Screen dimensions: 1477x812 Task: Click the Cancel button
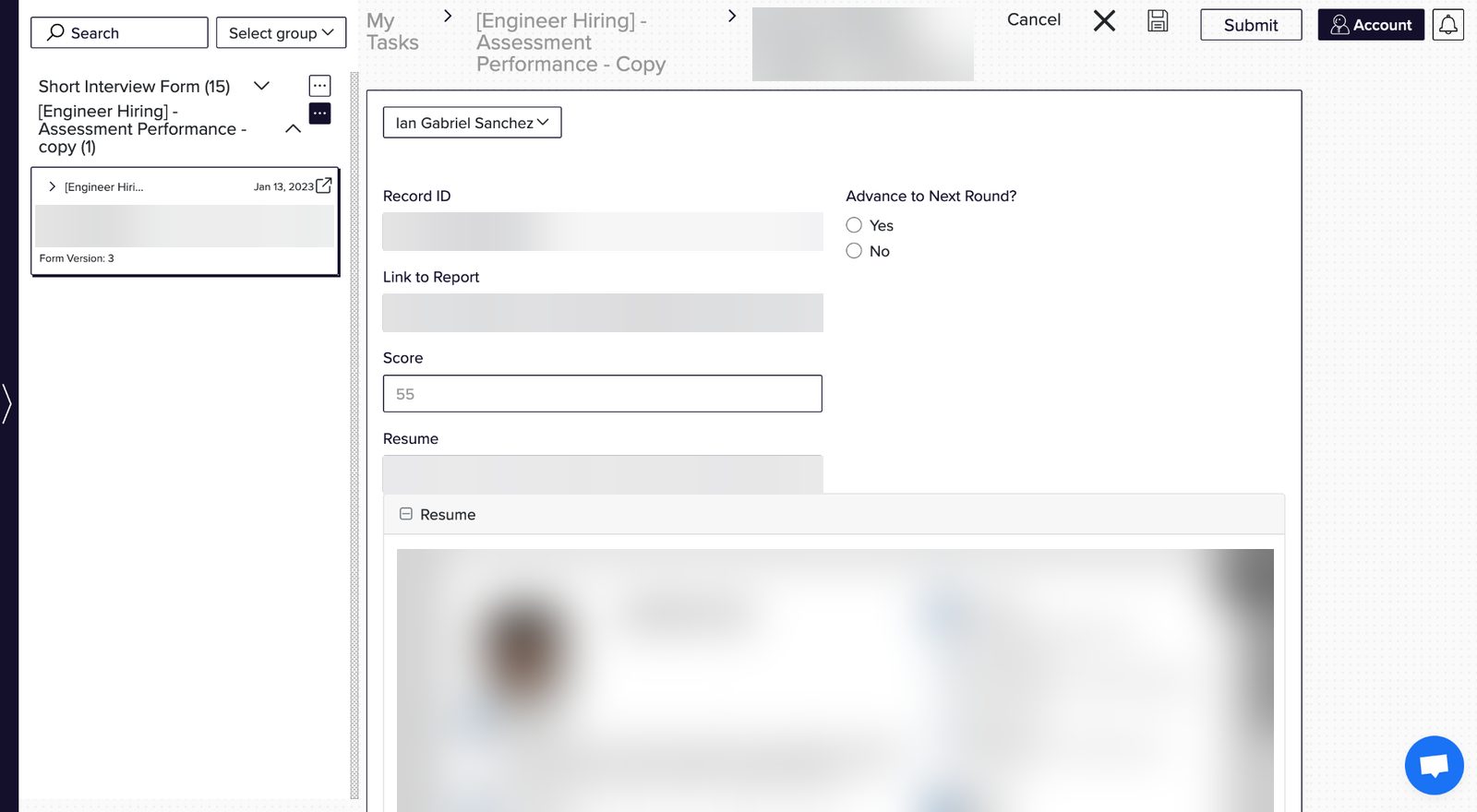pyautogui.click(x=1034, y=19)
